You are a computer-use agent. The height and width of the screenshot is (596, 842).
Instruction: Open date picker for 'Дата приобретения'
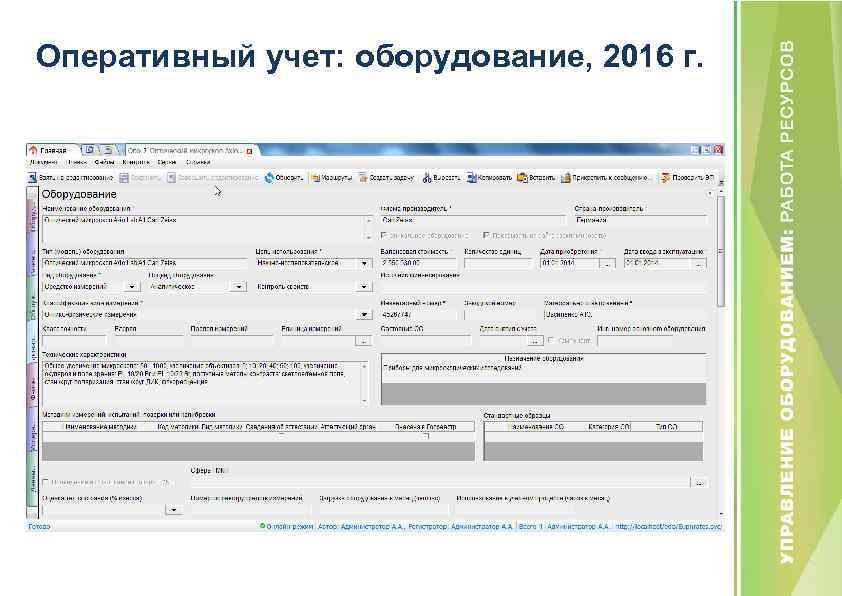607,264
